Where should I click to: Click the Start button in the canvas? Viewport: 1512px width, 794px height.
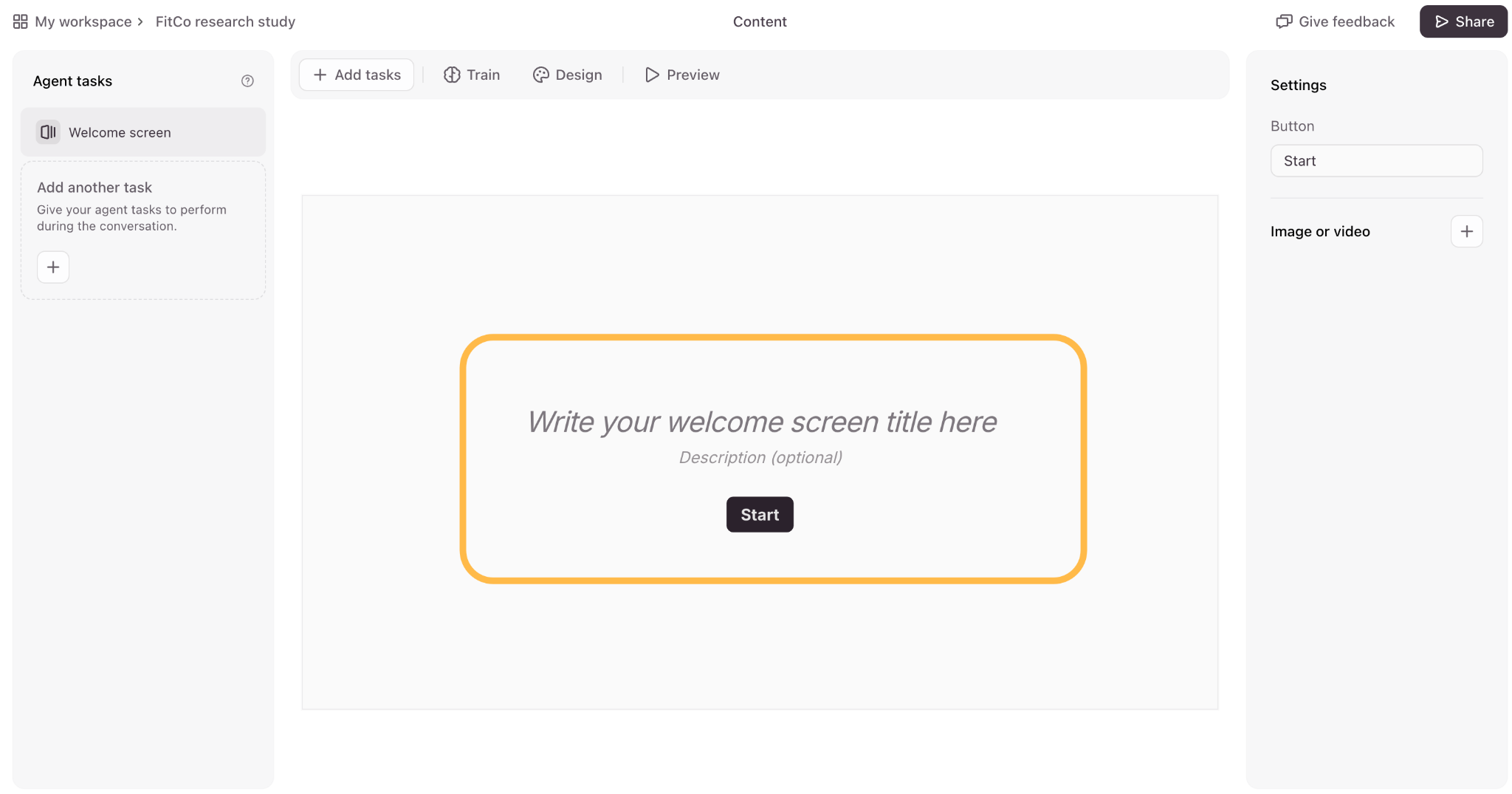(x=760, y=515)
